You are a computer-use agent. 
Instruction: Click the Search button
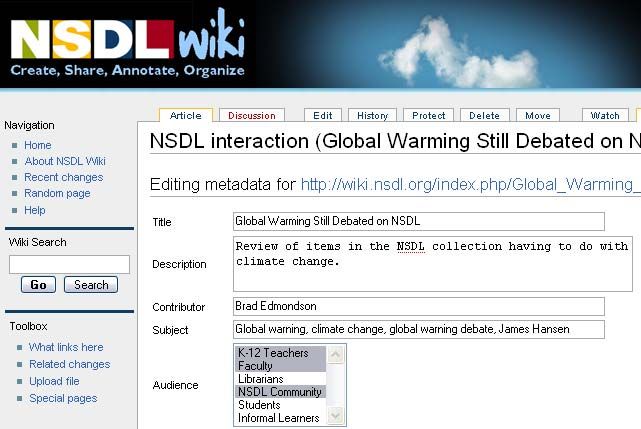(x=91, y=285)
